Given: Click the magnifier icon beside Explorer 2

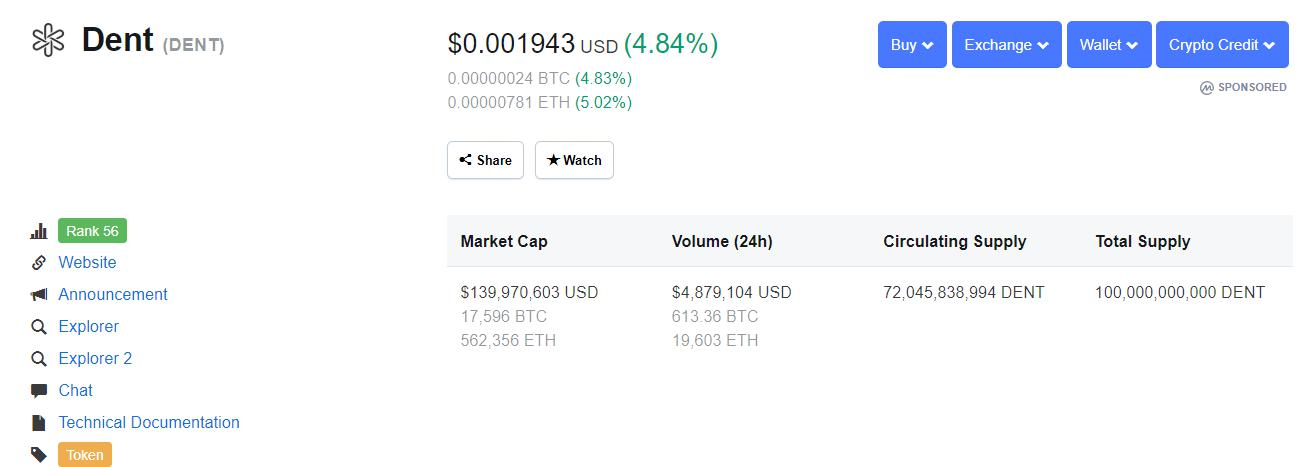Looking at the screenshot, I should click(x=39, y=359).
